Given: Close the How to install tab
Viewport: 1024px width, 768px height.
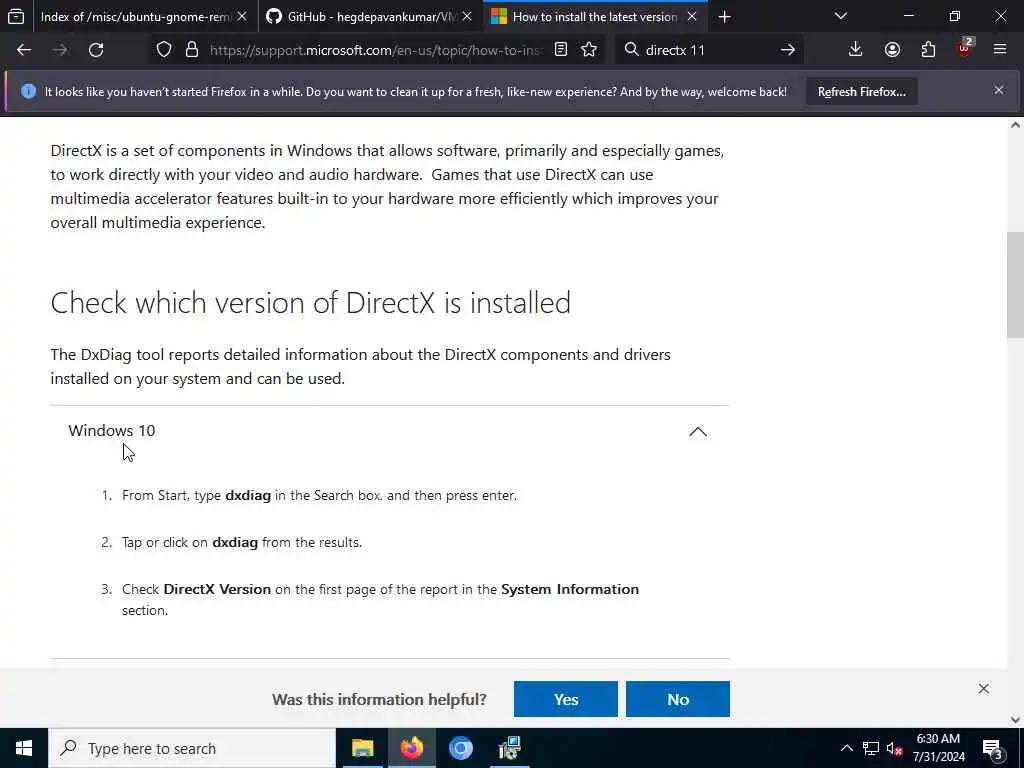Looking at the screenshot, I should pyautogui.click(x=692, y=17).
